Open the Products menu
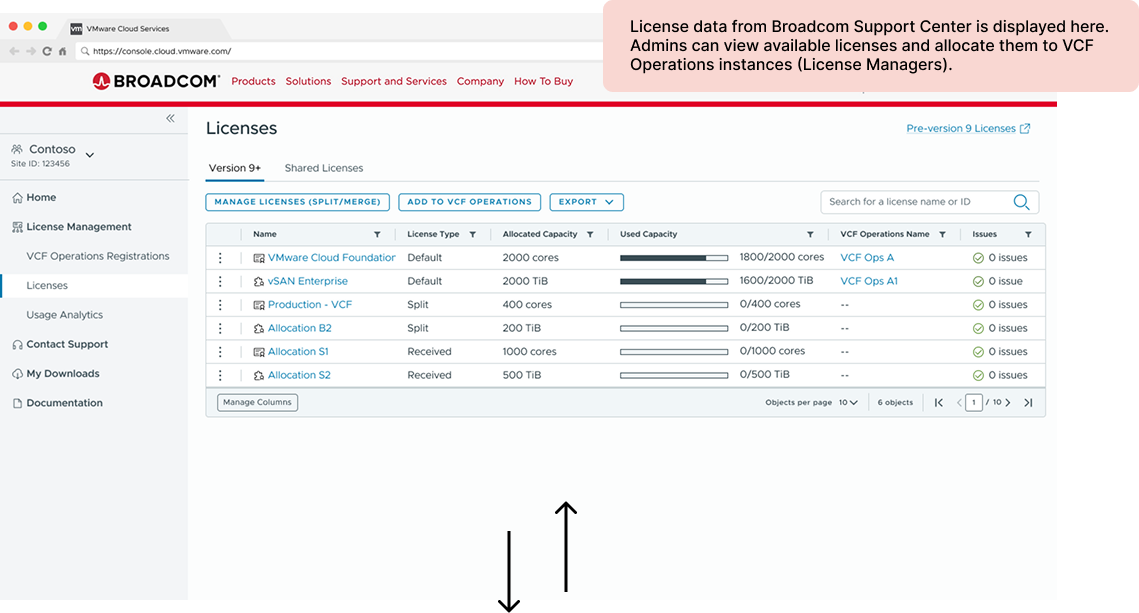1139x613 pixels. pyautogui.click(x=253, y=81)
